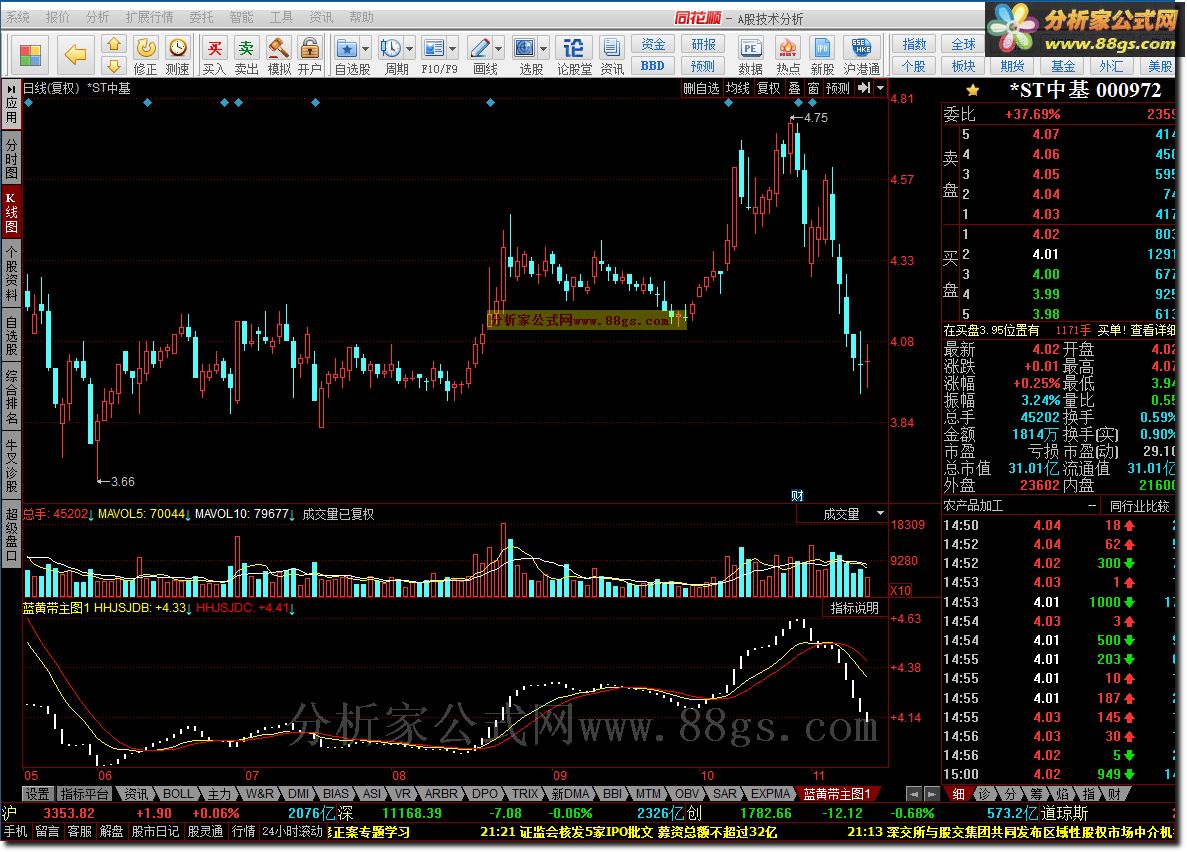Click the 周期 period clock icon

click(x=391, y=49)
